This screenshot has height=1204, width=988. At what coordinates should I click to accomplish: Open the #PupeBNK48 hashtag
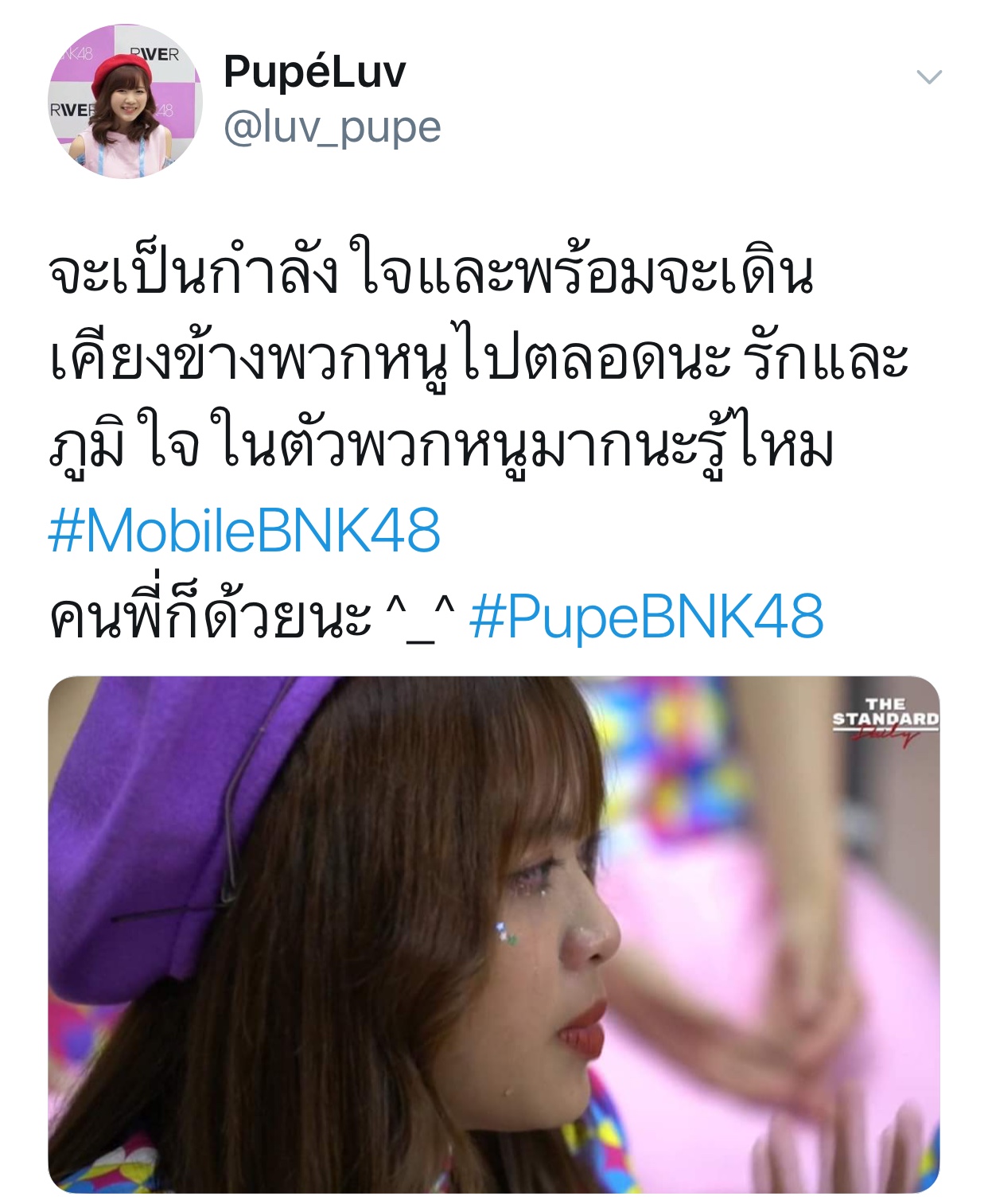click(646, 617)
